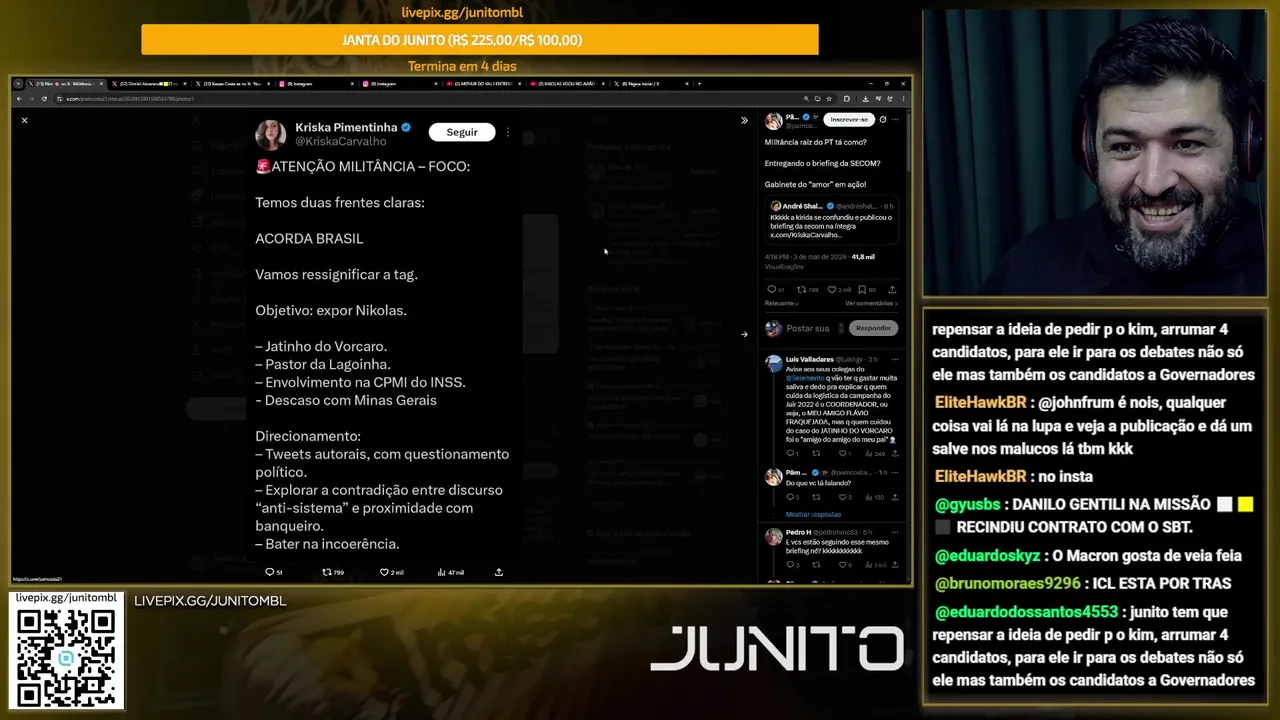Open a new browser tab with plus button
The height and width of the screenshot is (720, 1280).
click(699, 84)
